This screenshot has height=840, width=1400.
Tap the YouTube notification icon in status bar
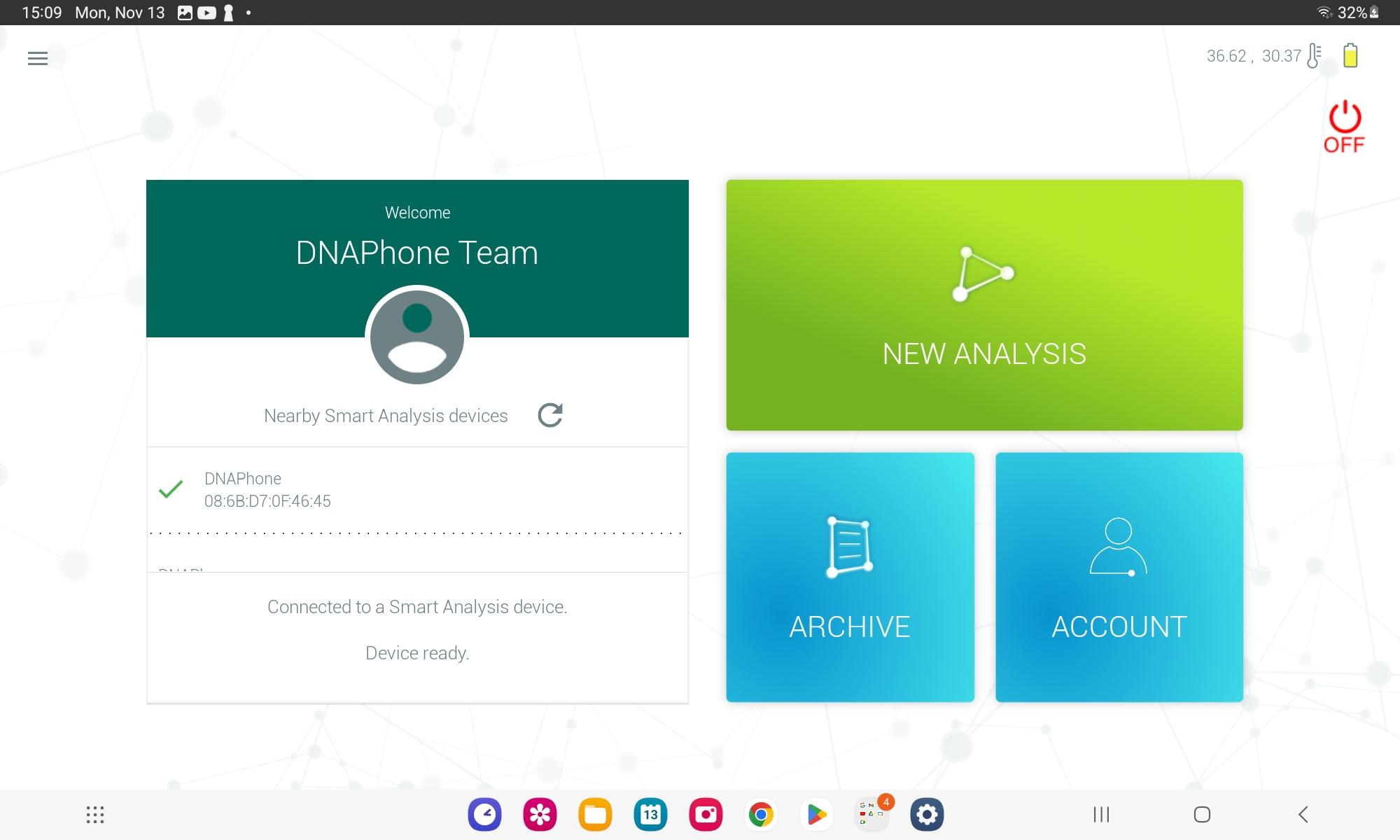click(206, 13)
